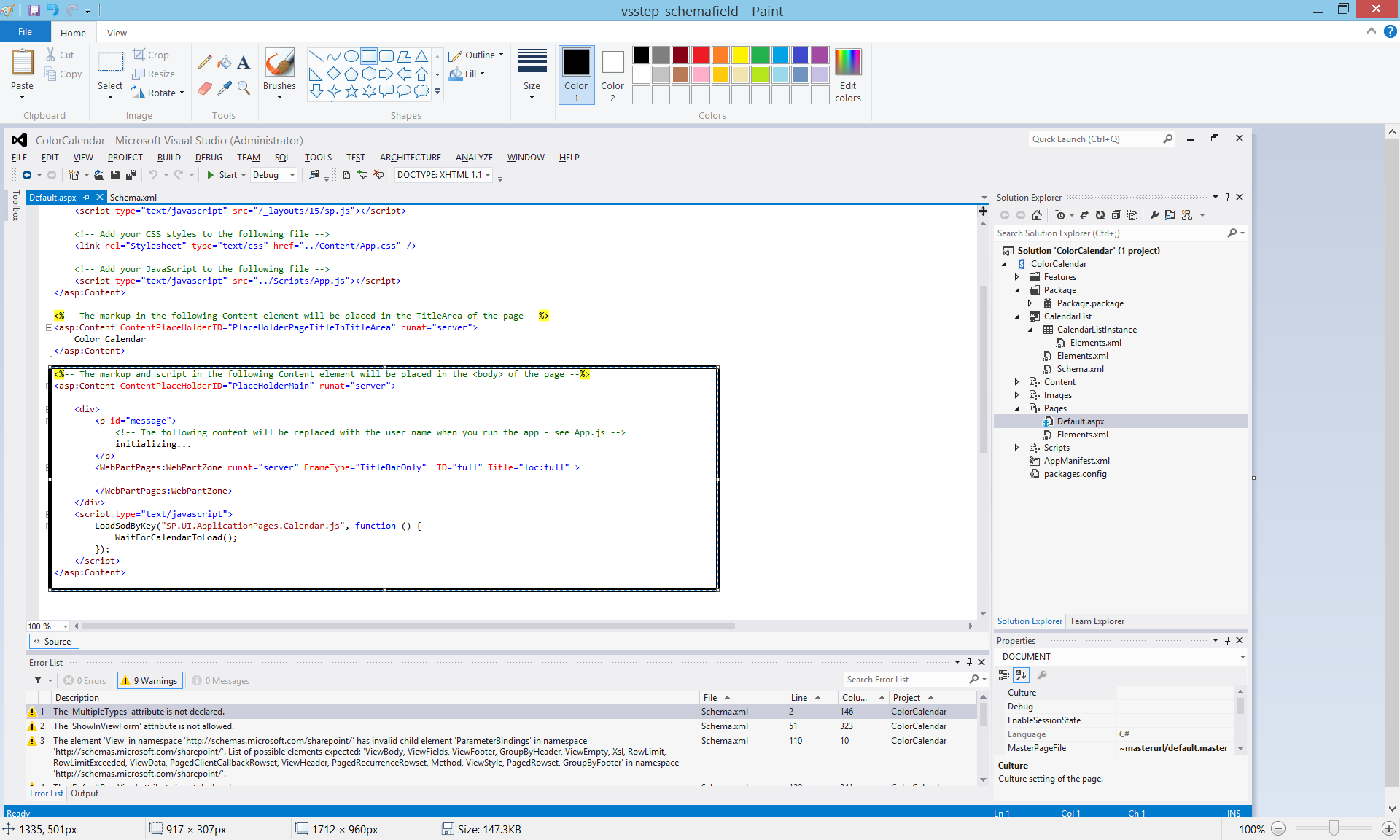Screen dimensions: 1400x840
Task: Choose the Oval shape in Shapes gallery
Action: [351, 56]
